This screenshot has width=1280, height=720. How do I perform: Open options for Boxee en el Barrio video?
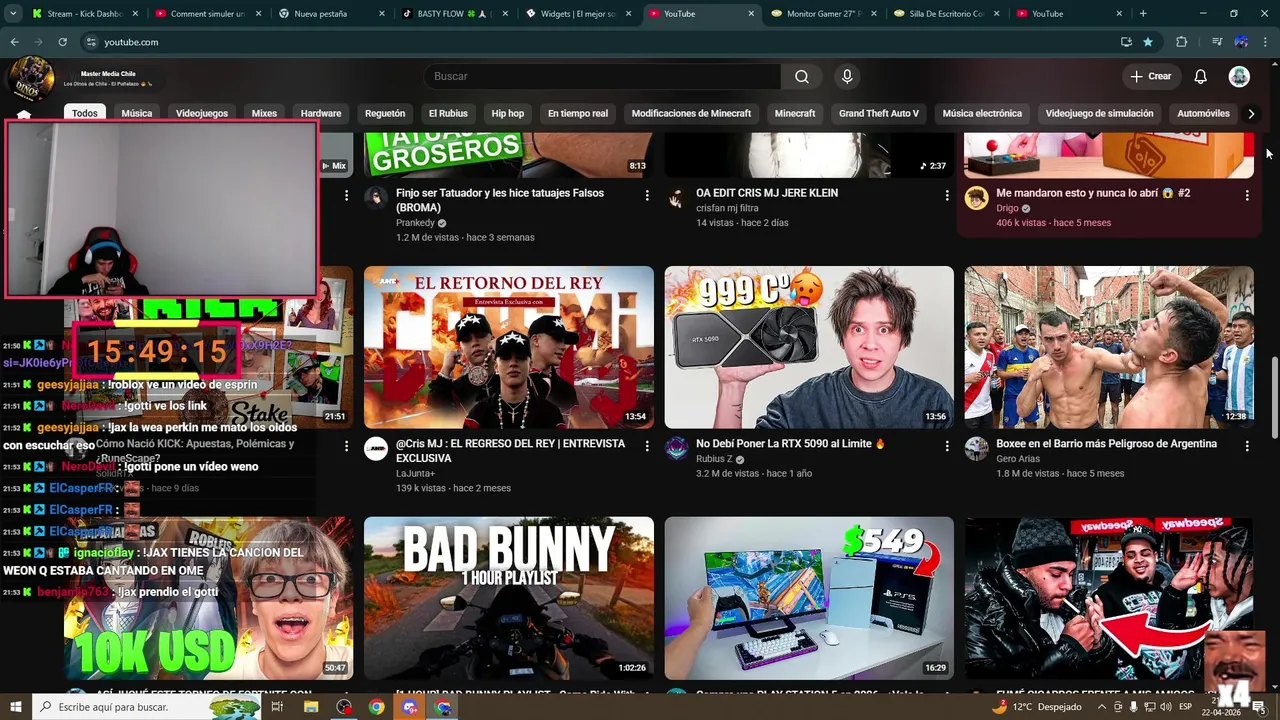(1247, 446)
